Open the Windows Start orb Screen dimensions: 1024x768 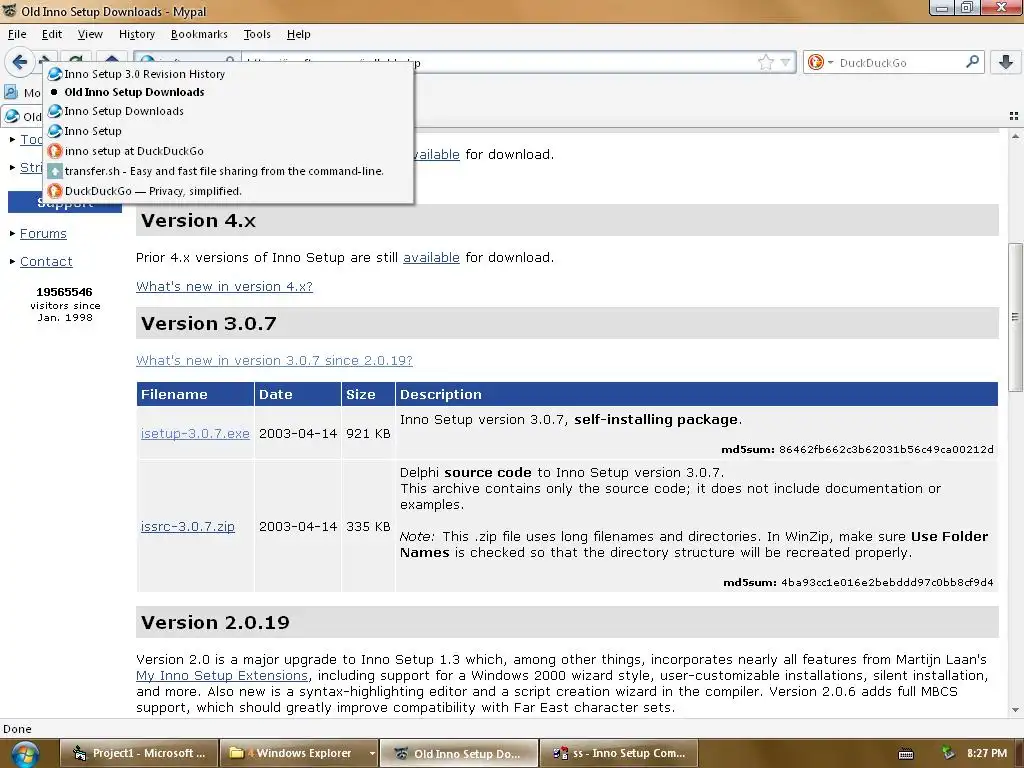25,754
